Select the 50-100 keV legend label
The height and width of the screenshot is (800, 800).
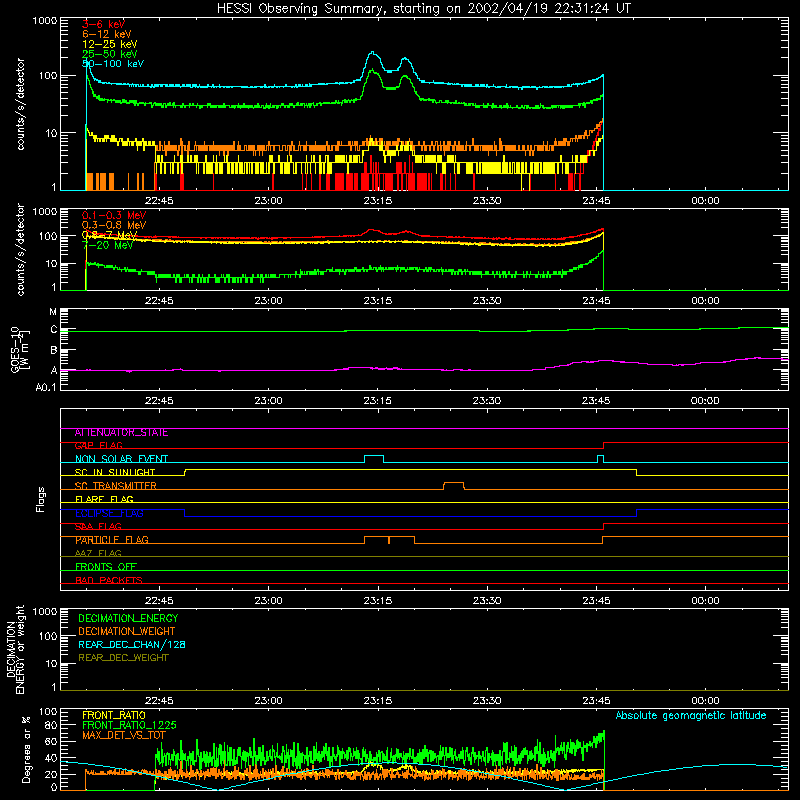point(113,64)
